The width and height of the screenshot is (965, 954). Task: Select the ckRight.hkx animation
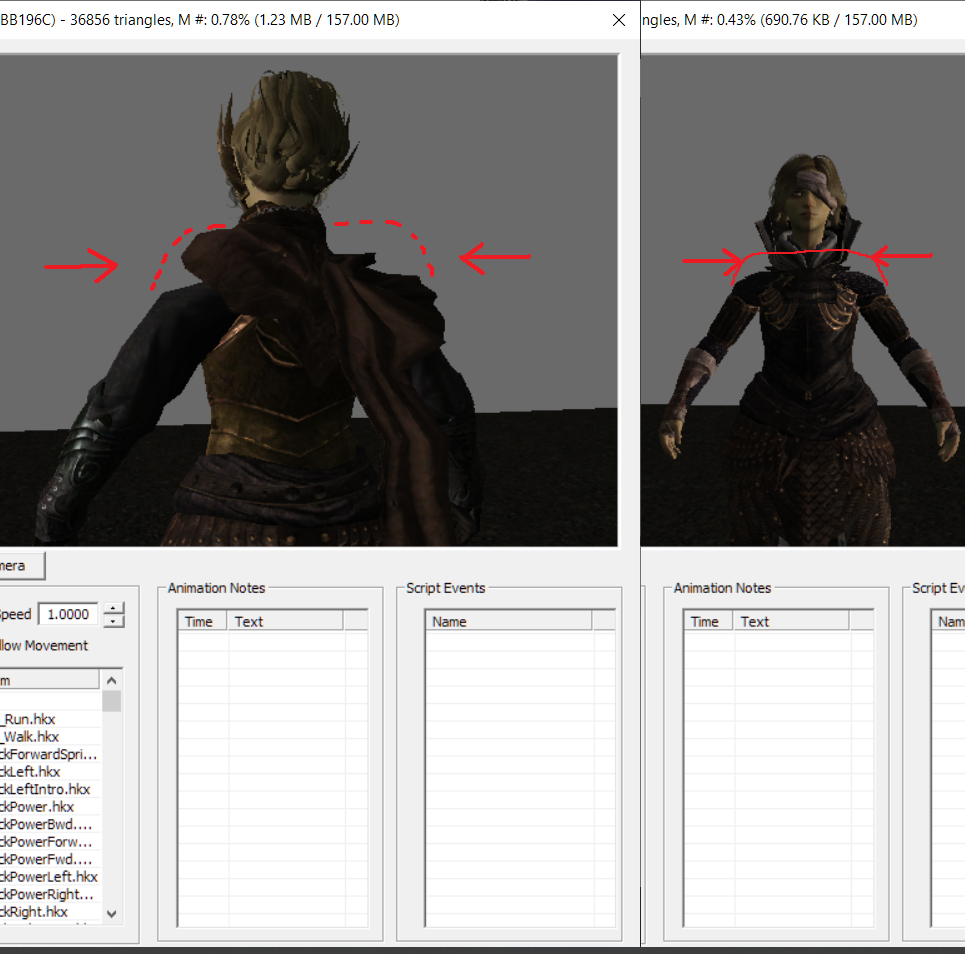pyautogui.click(x=50, y=912)
